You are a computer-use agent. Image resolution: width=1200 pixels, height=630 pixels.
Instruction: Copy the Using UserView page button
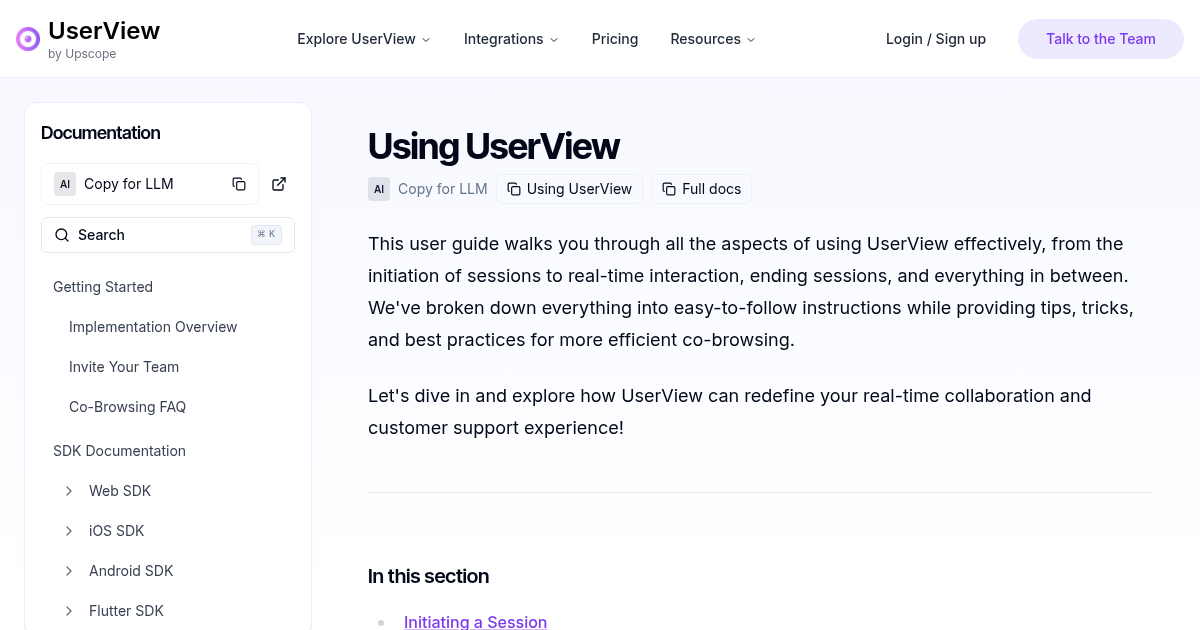tap(570, 189)
